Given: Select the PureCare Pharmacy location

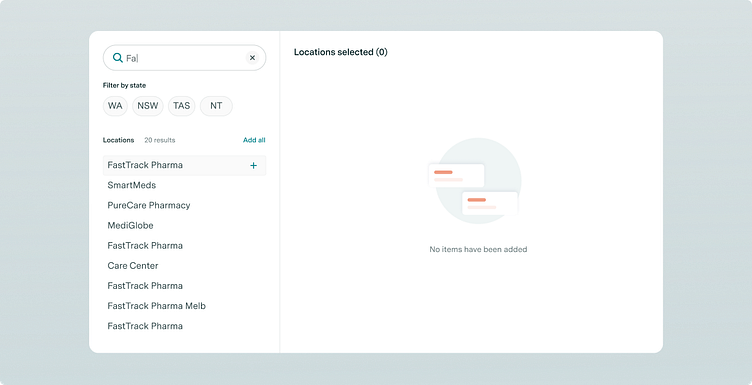Looking at the screenshot, I should click(184, 205).
